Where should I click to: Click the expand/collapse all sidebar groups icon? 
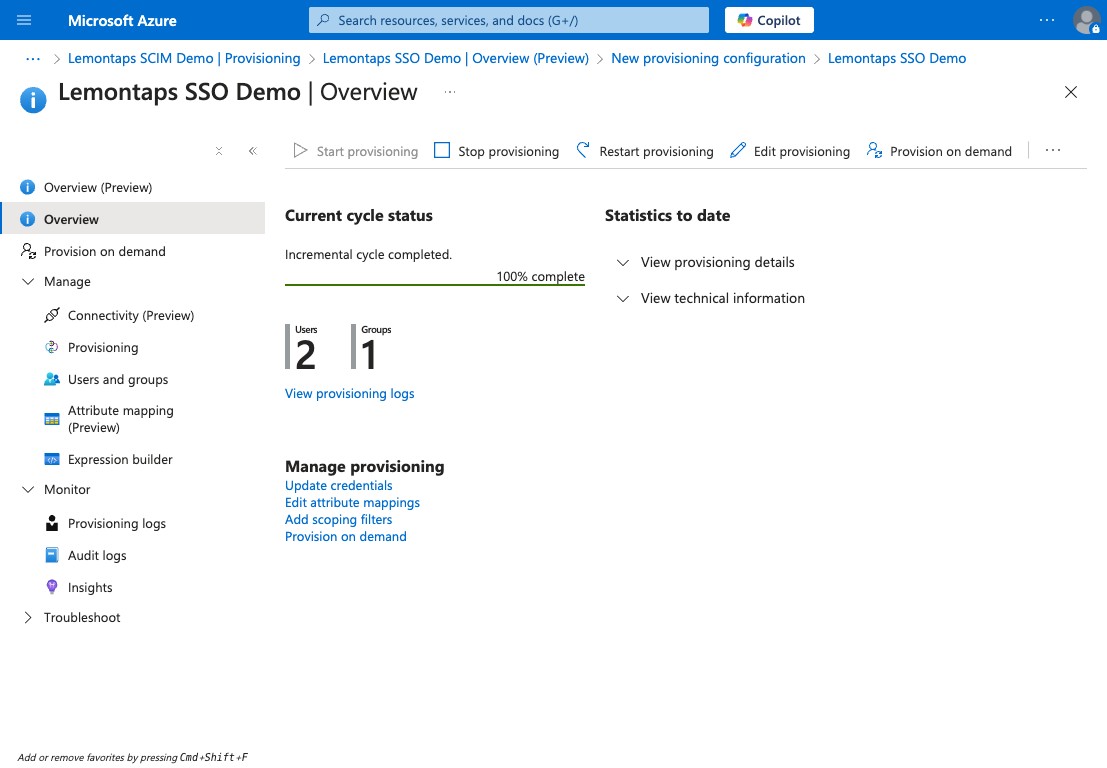pyautogui.click(x=219, y=151)
